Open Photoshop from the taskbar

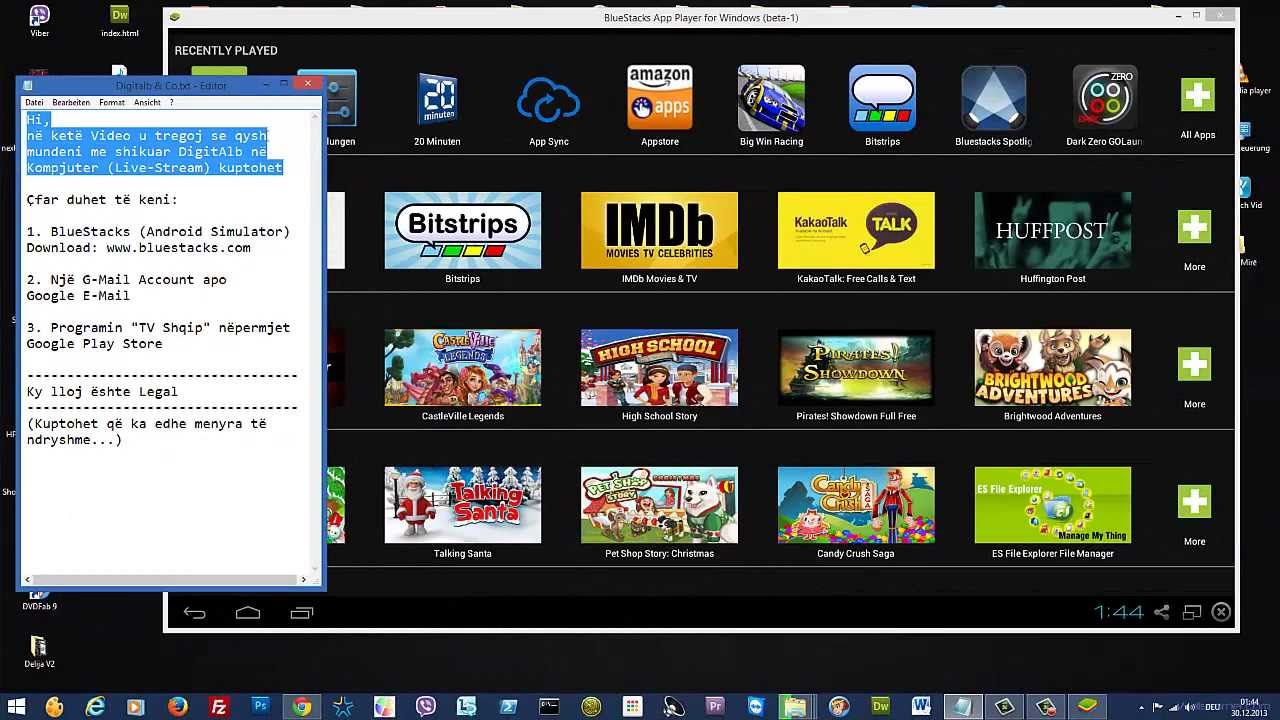click(x=260, y=707)
